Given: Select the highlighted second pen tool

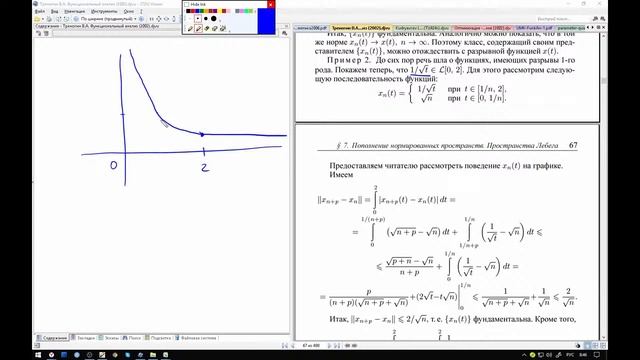Looking at the screenshot, I should 199,29.
